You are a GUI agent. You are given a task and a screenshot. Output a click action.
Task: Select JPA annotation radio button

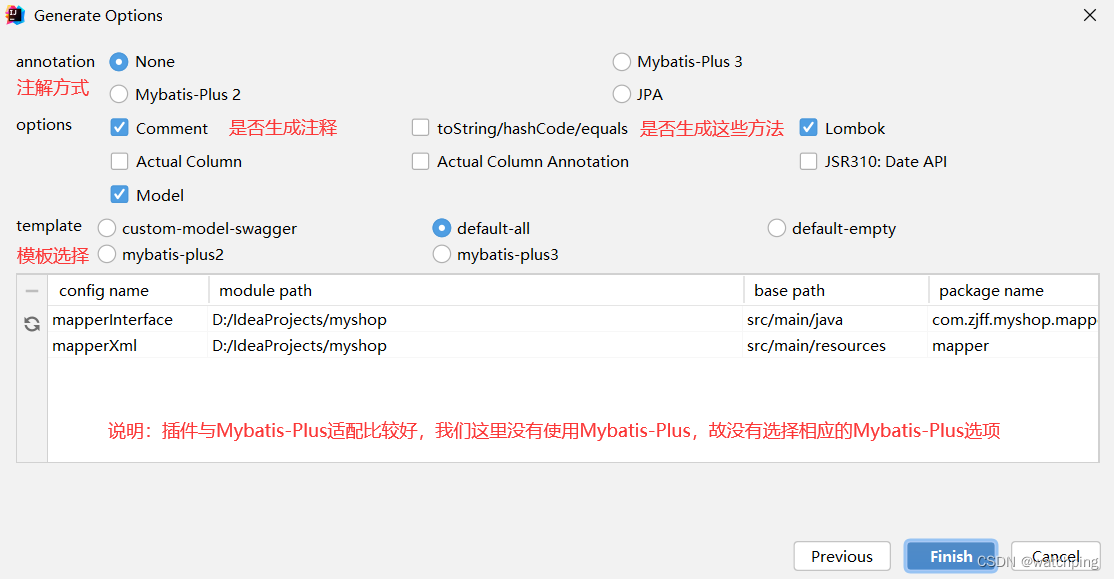click(x=622, y=94)
